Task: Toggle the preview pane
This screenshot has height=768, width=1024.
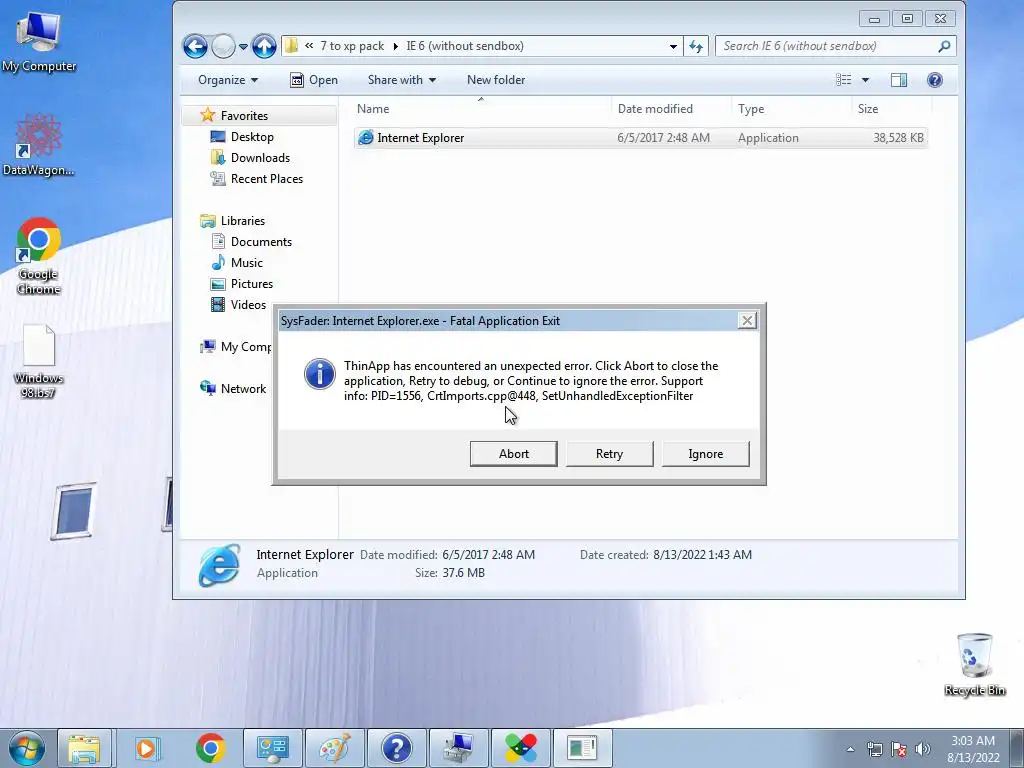Action: [x=899, y=80]
